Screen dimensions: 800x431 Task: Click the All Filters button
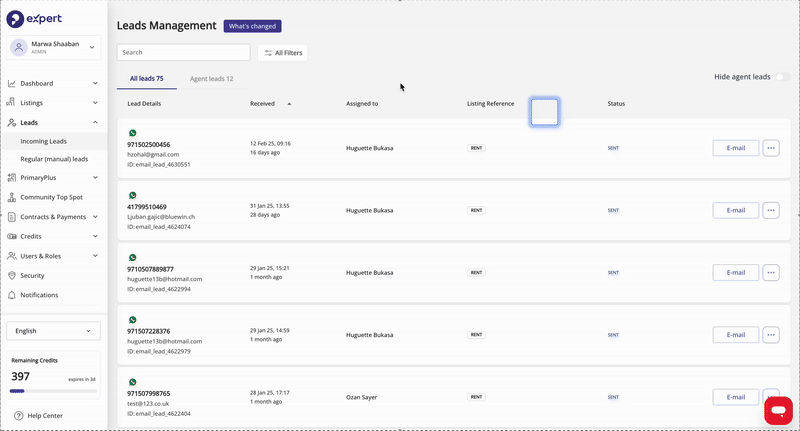[x=282, y=53]
